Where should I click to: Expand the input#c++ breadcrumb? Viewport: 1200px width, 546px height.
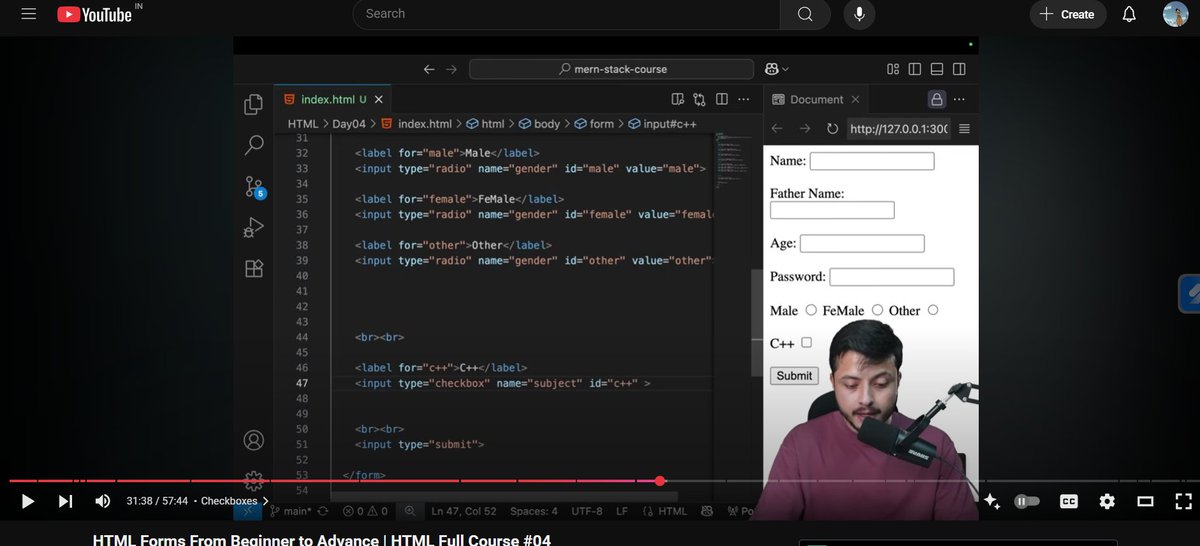(x=662, y=124)
